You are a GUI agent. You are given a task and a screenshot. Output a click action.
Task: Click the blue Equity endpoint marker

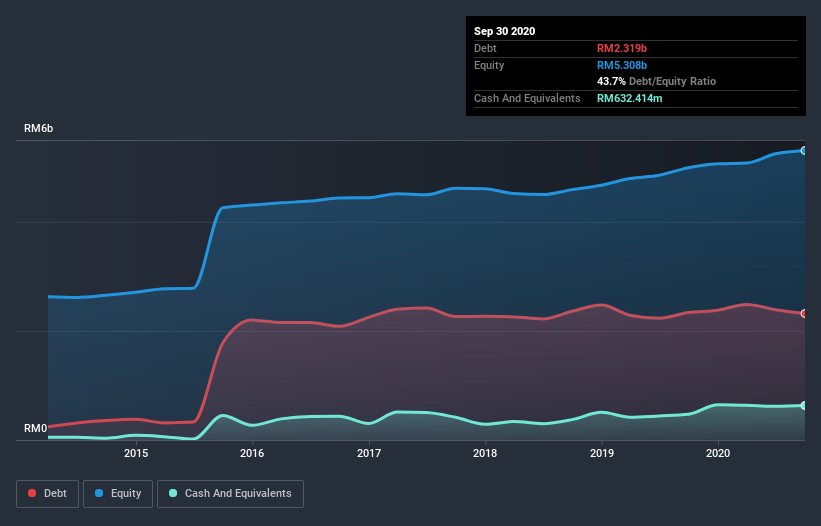click(804, 151)
